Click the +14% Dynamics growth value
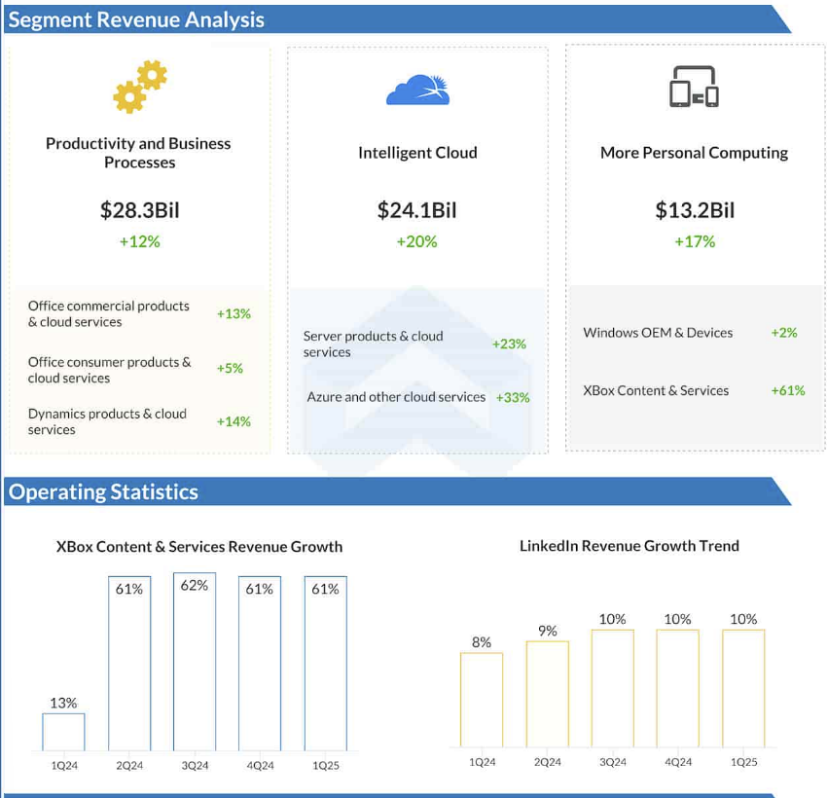Image resolution: width=827 pixels, height=798 pixels. click(234, 421)
